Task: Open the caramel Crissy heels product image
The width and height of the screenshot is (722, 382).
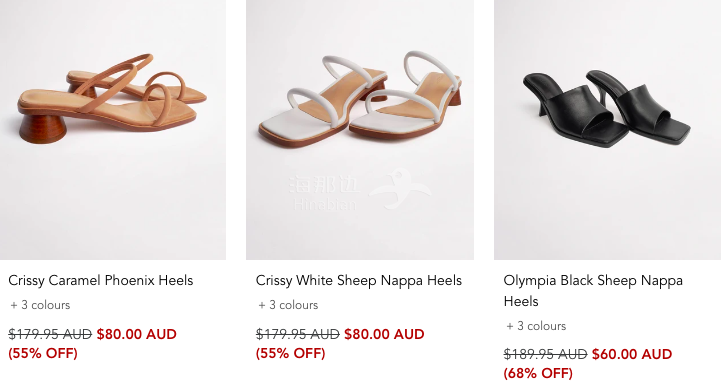Action: [x=113, y=130]
